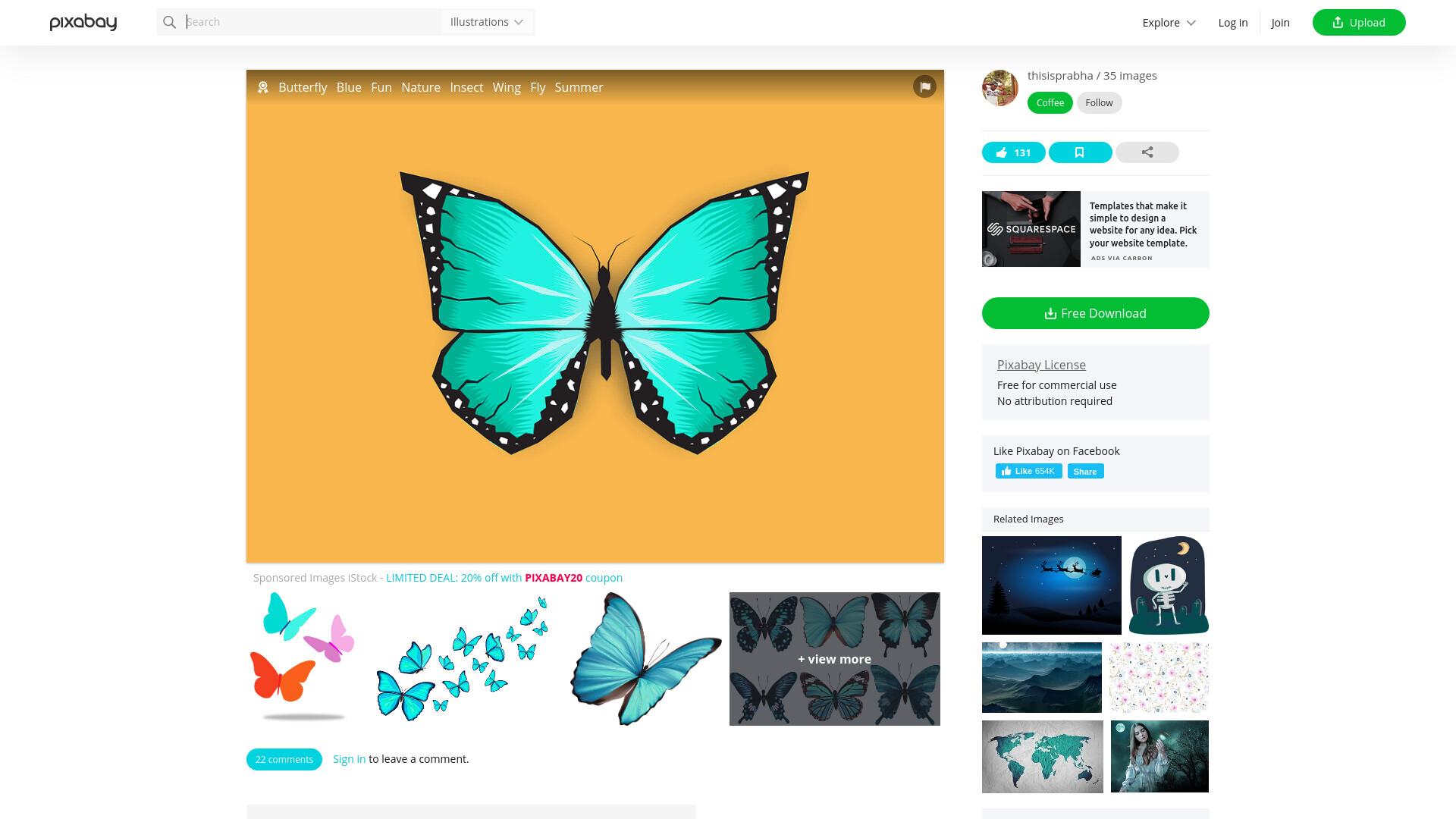Click the Join menu item
The height and width of the screenshot is (819, 1456).
point(1280,23)
